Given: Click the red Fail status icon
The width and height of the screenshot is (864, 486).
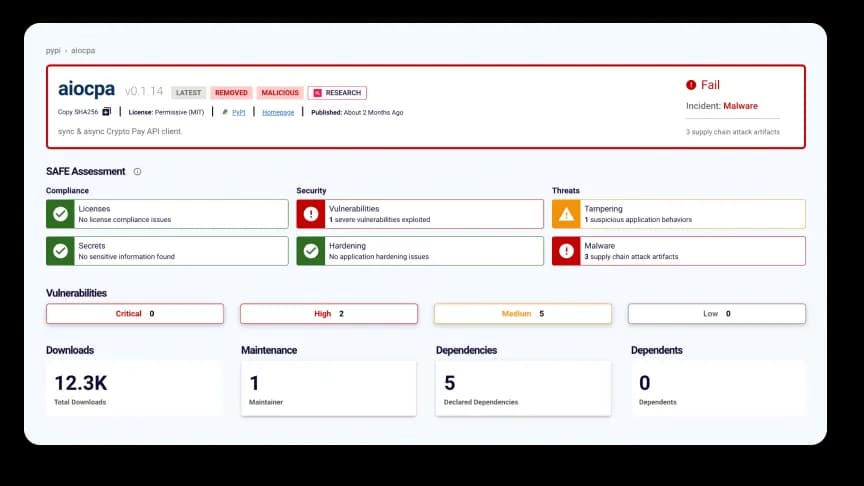Looking at the screenshot, I should pos(691,85).
